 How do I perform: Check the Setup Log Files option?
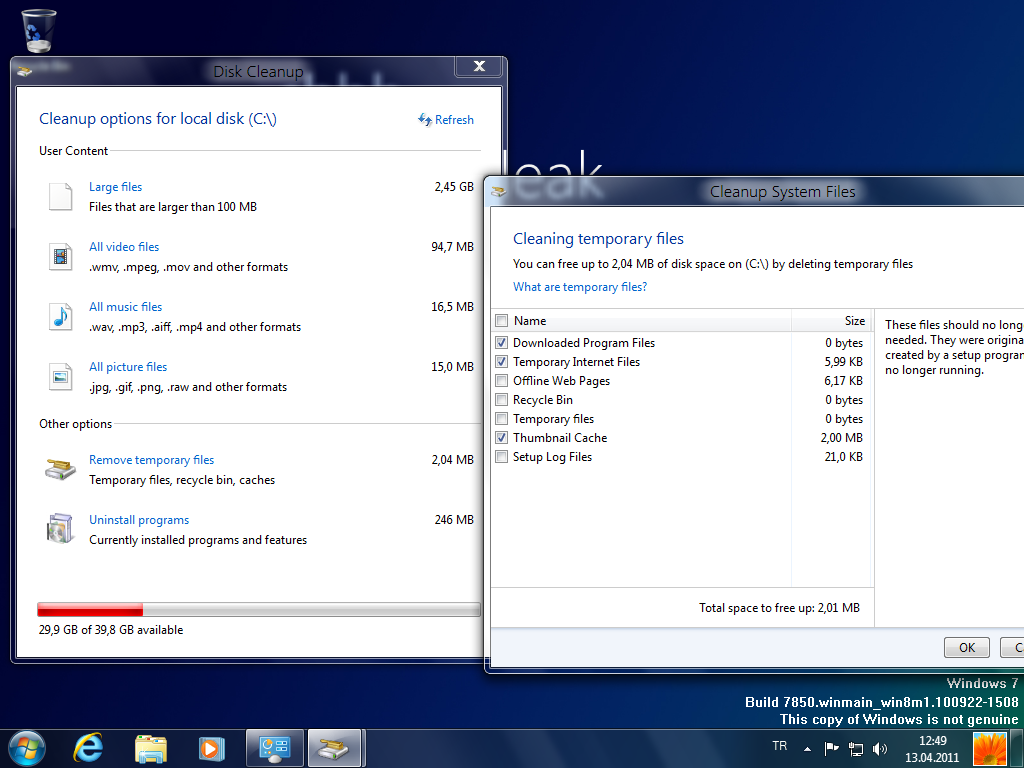tap(502, 456)
